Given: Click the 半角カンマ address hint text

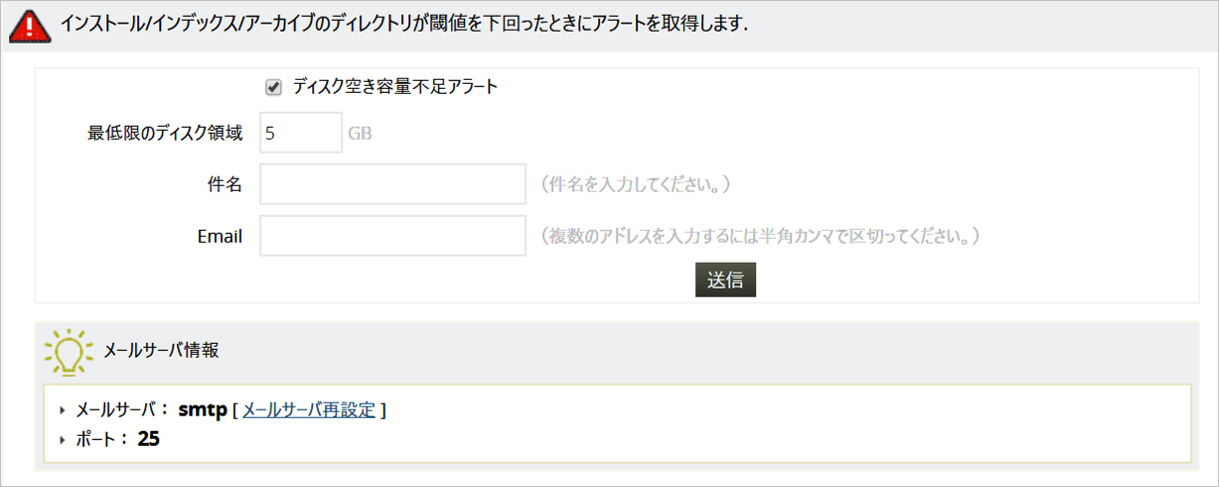Looking at the screenshot, I should click(758, 237).
